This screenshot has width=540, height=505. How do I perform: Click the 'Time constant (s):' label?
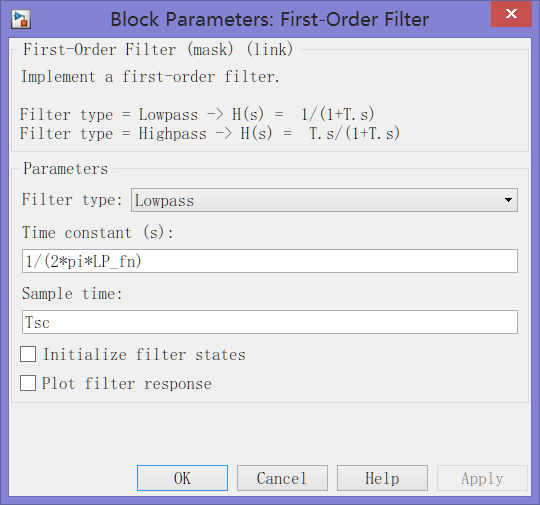pyautogui.click(x=97, y=233)
